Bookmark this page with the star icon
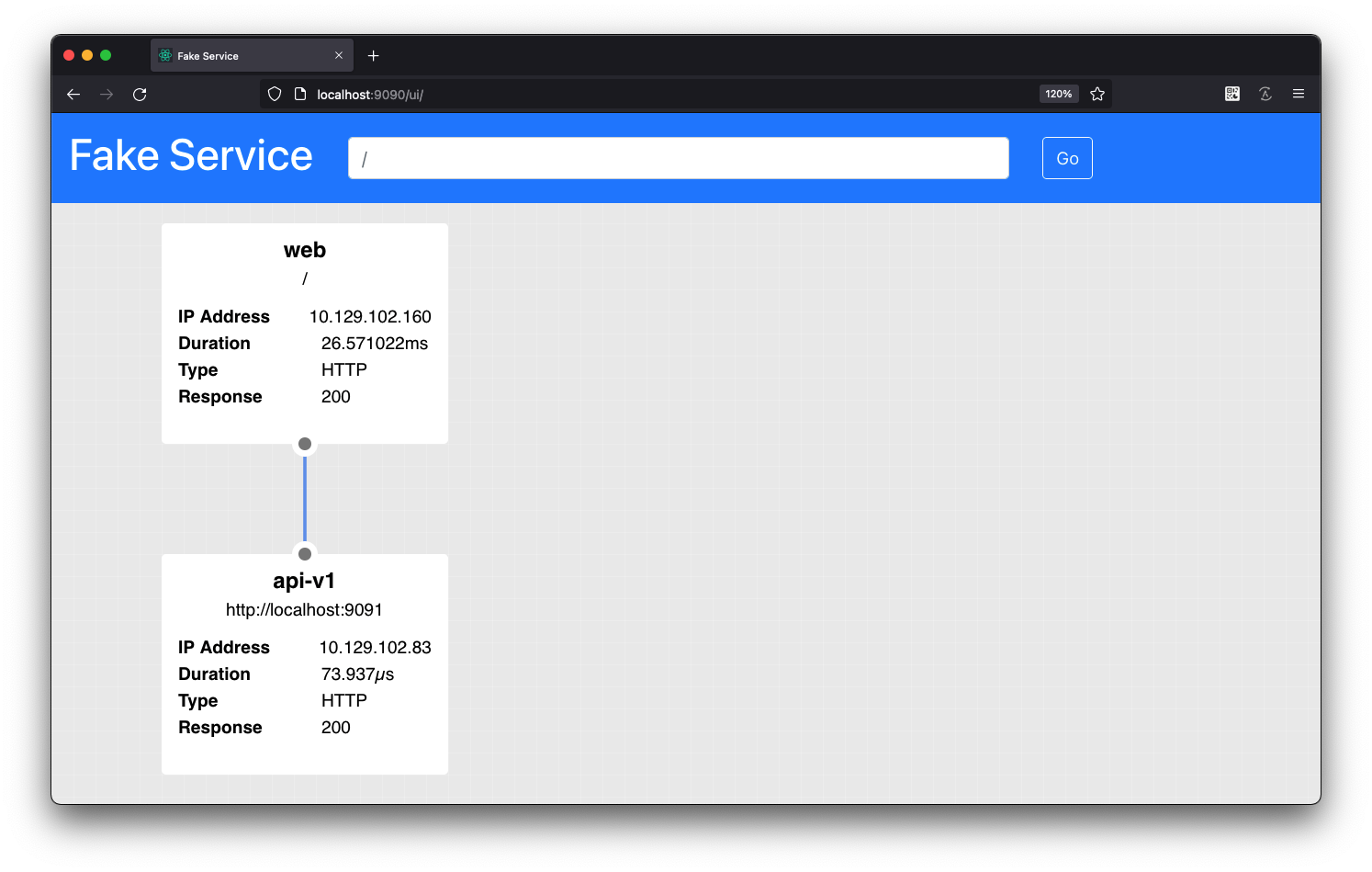Screen dimensions: 1372x872 coord(1096,94)
